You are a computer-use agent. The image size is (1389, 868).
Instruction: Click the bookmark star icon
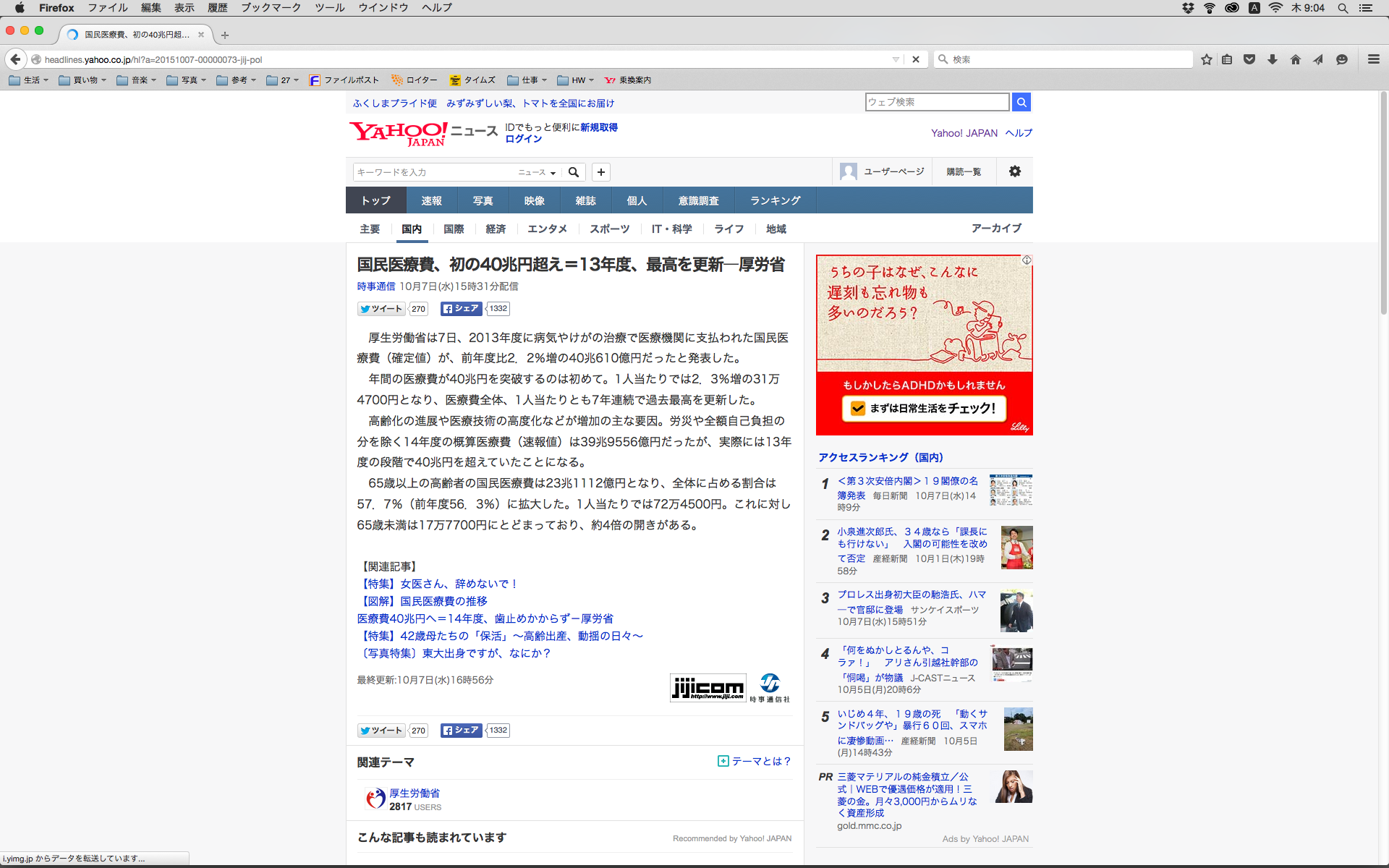point(1206,59)
